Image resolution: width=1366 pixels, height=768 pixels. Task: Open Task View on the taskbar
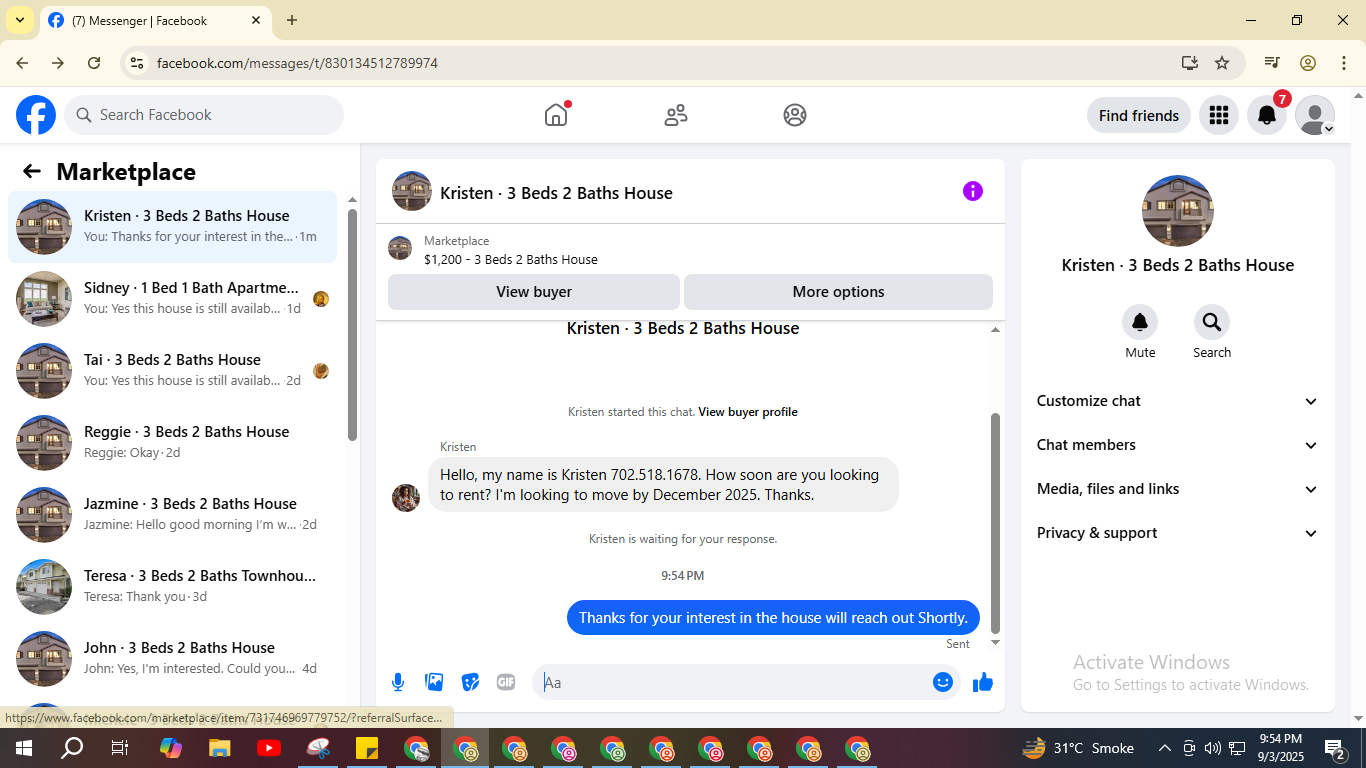pos(120,748)
